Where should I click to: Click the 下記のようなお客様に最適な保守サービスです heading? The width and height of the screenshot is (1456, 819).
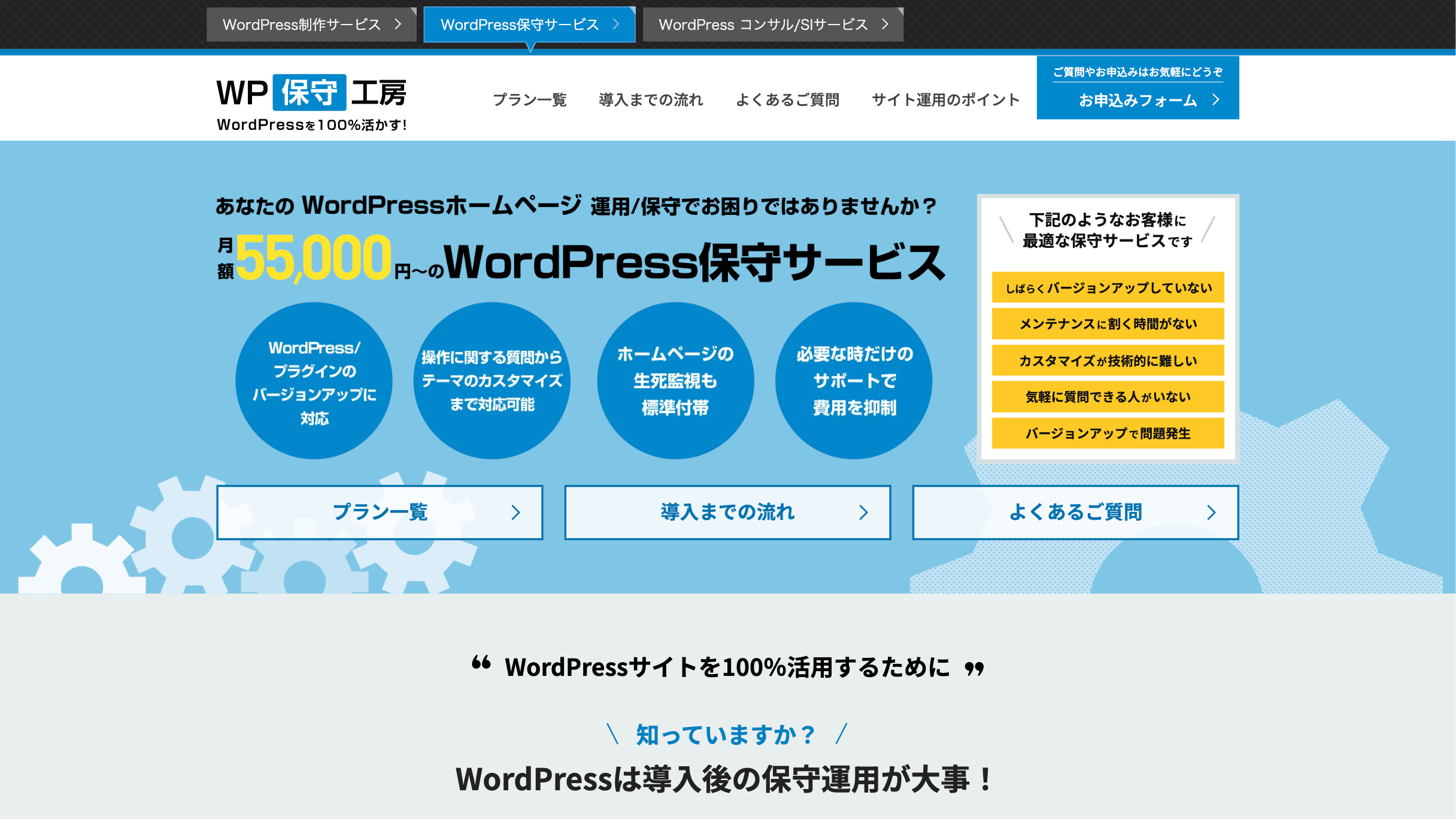pyautogui.click(x=1108, y=230)
